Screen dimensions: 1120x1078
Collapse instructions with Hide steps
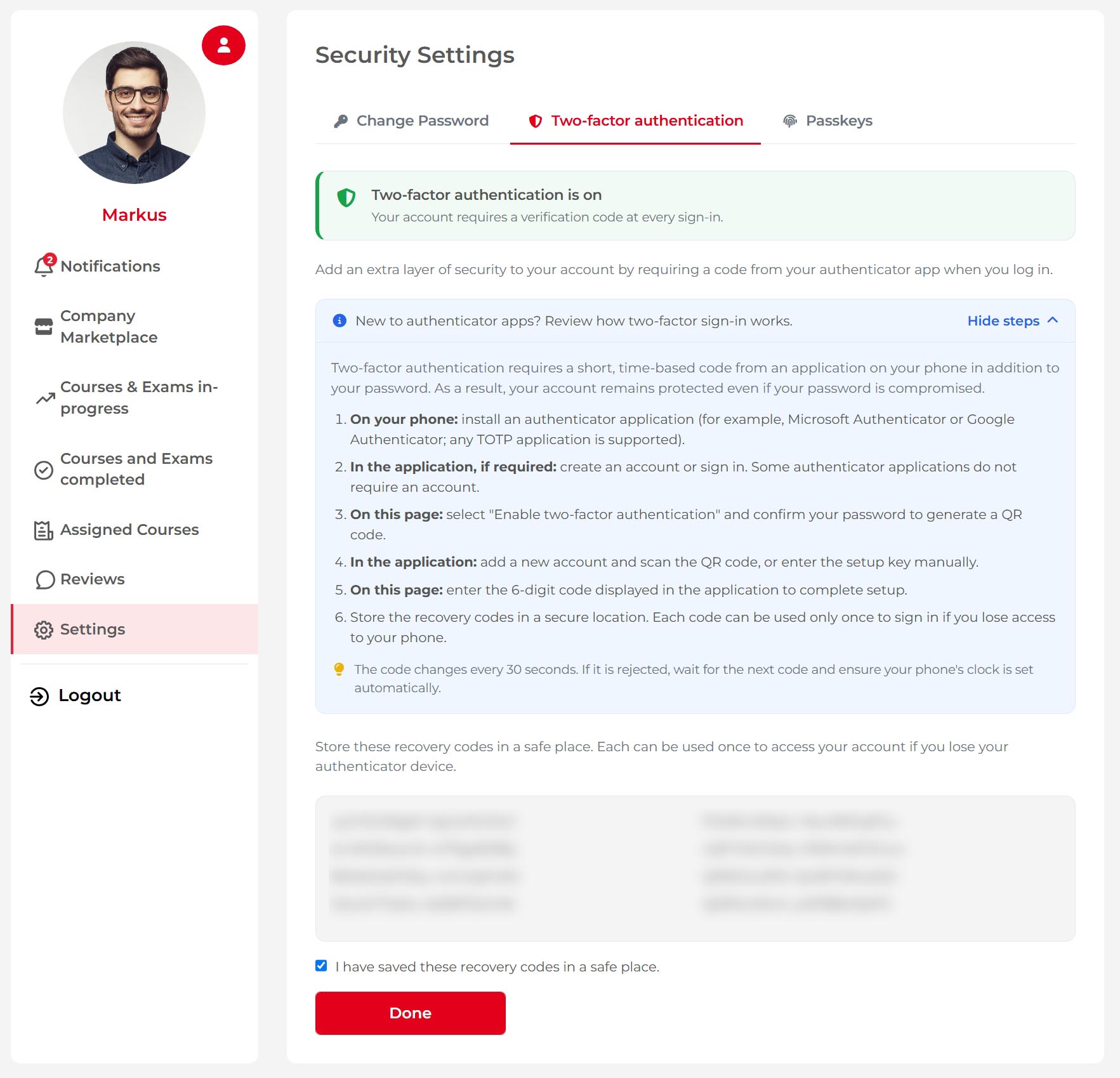[x=1012, y=320]
